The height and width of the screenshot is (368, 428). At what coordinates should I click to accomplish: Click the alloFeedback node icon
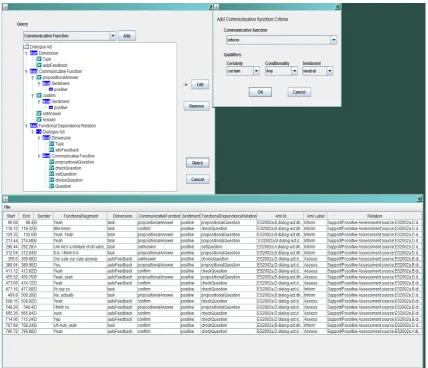52,150
